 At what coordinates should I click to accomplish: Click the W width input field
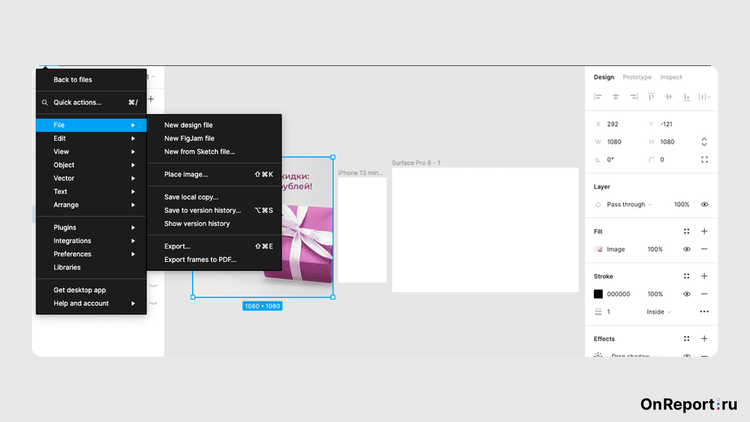pyautogui.click(x=620, y=142)
